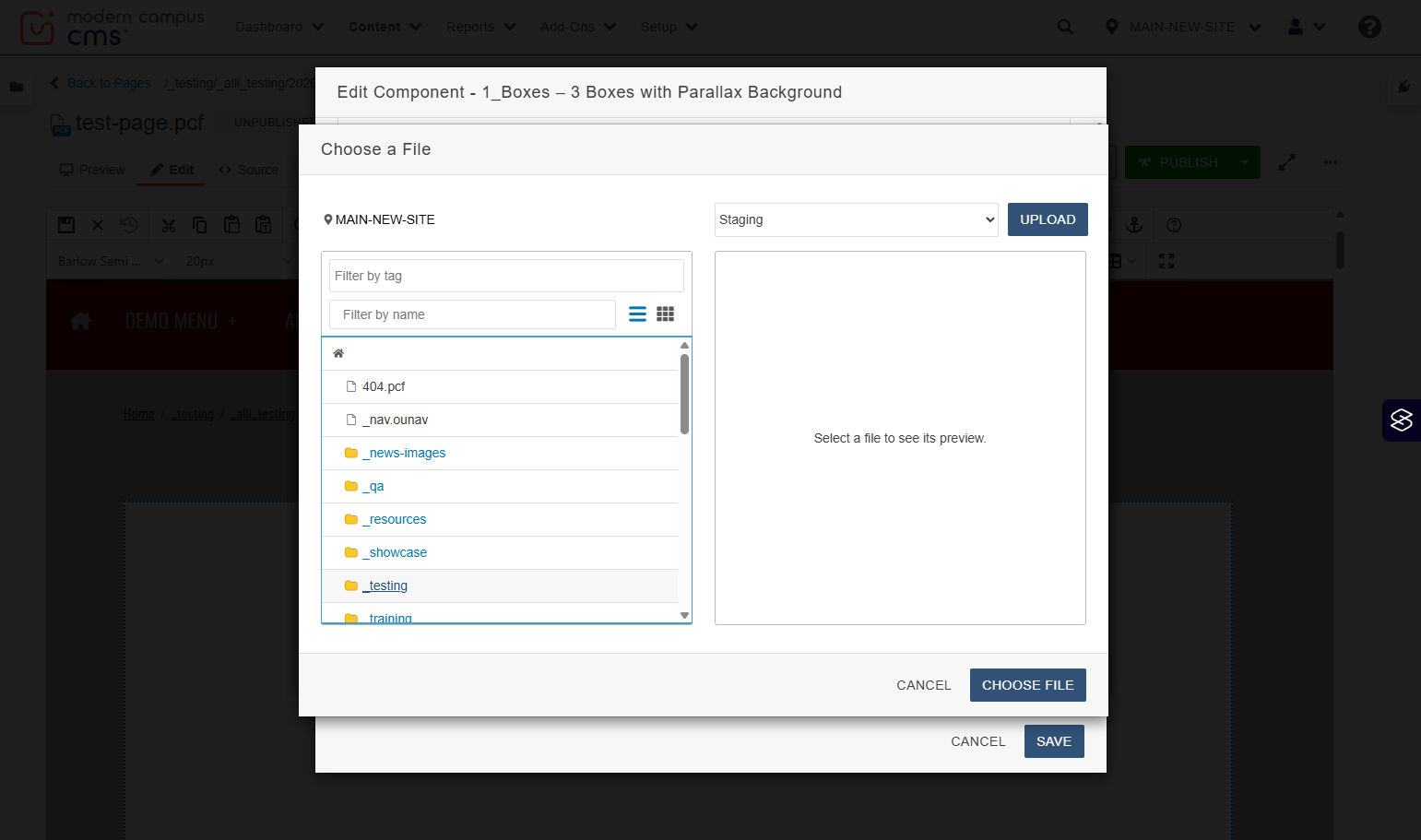Click the UPLOAD button
This screenshot has height=840, width=1421.
coord(1048,219)
